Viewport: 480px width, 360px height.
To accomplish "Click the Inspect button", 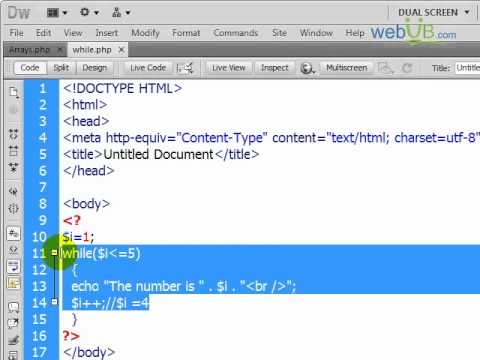I will (x=275, y=68).
